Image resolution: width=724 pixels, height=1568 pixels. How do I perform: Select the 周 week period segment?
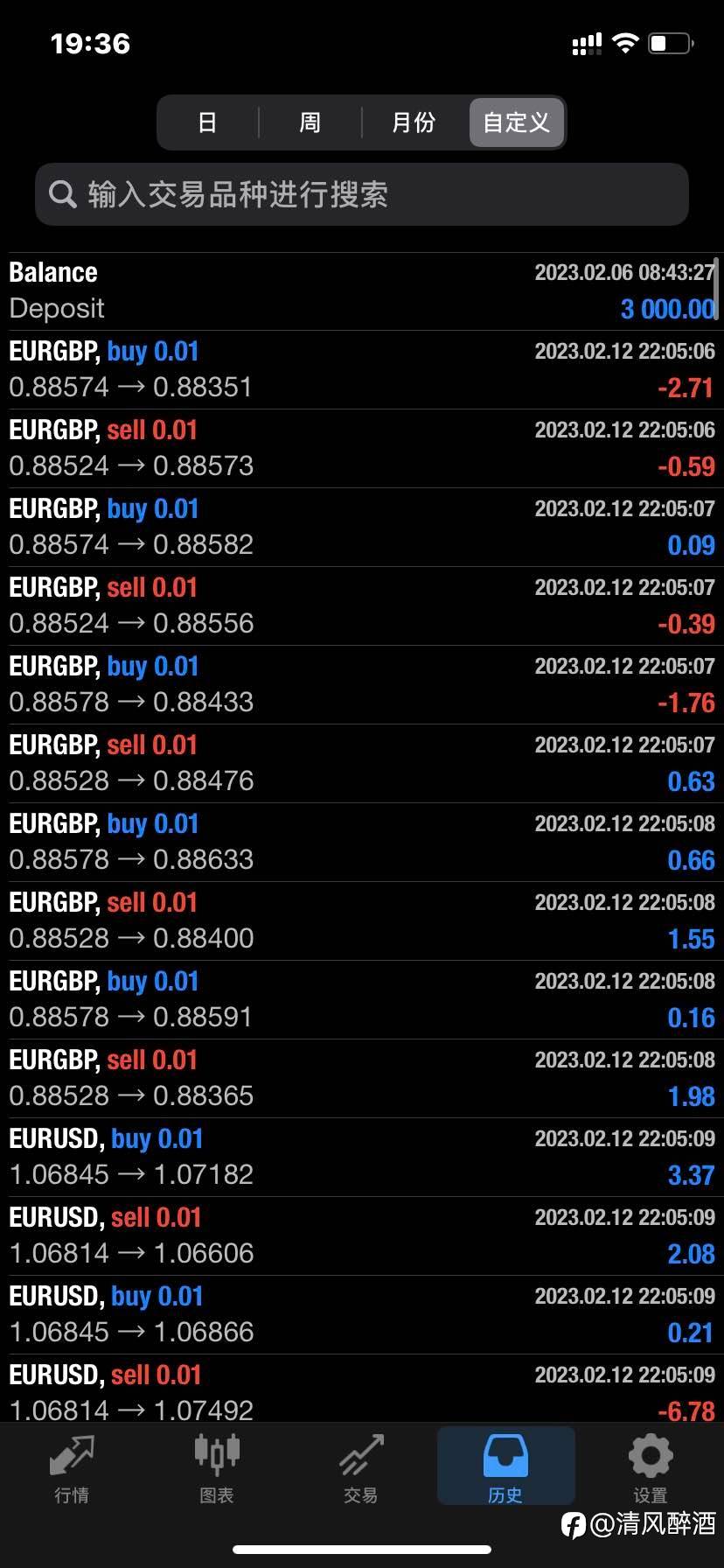point(310,122)
